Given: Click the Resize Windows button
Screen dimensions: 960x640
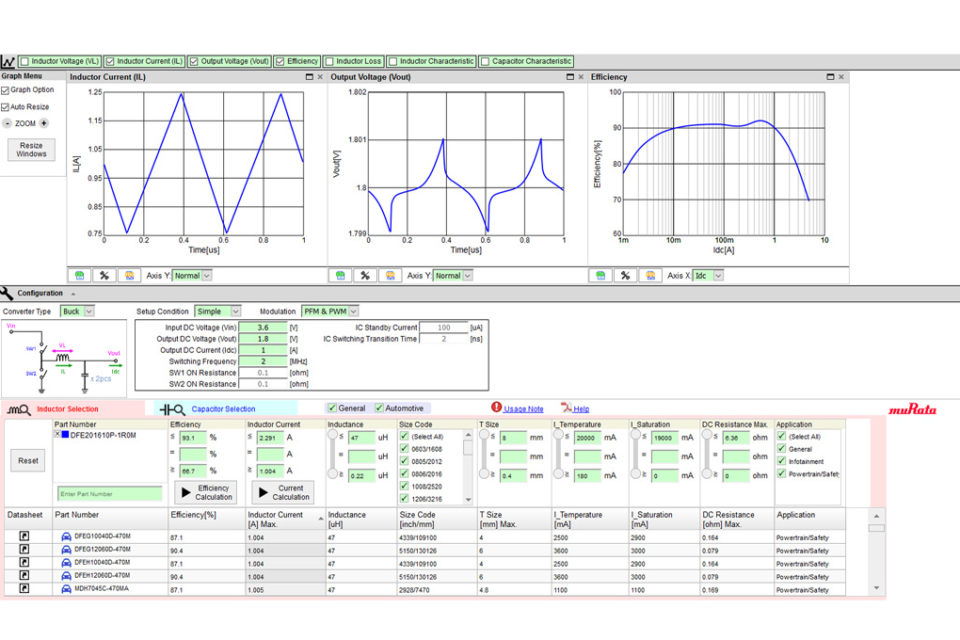Looking at the screenshot, I should [31, 149].
